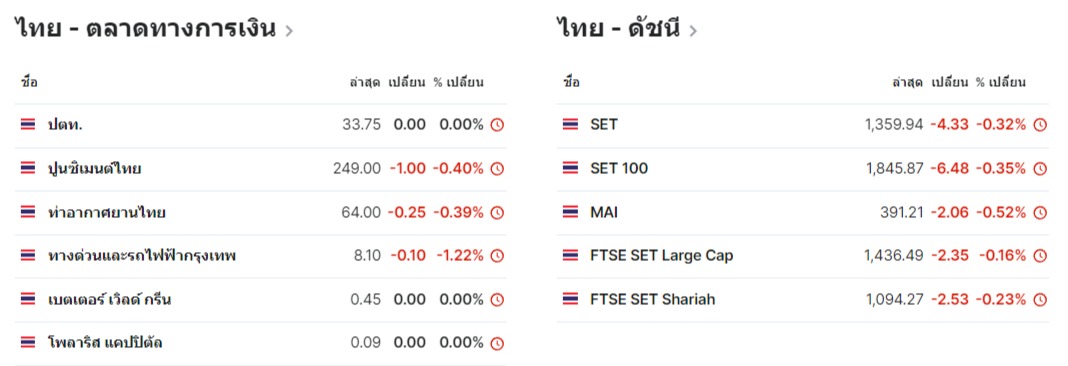
Task: Open the เบตเตอร์ เวิลด์ กรีน stock page
Action: click(x=109, y=300)
